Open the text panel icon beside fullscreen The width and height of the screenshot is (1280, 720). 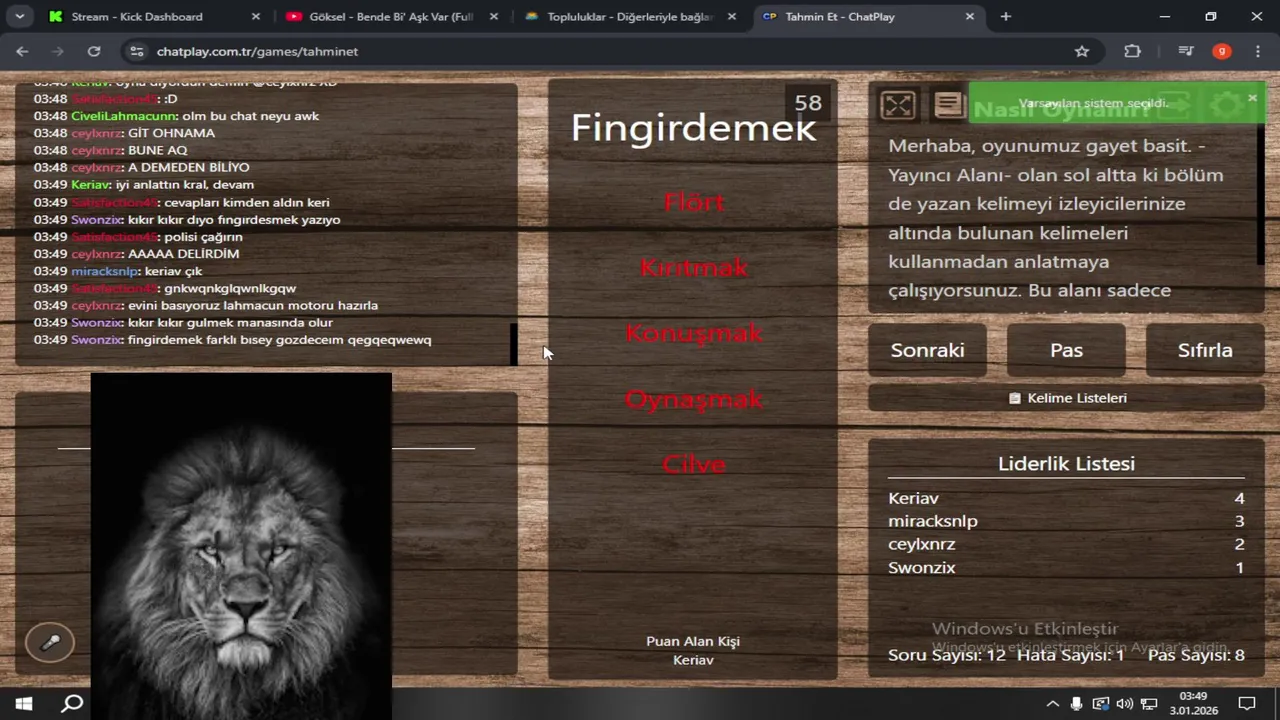tap(948, 104)
